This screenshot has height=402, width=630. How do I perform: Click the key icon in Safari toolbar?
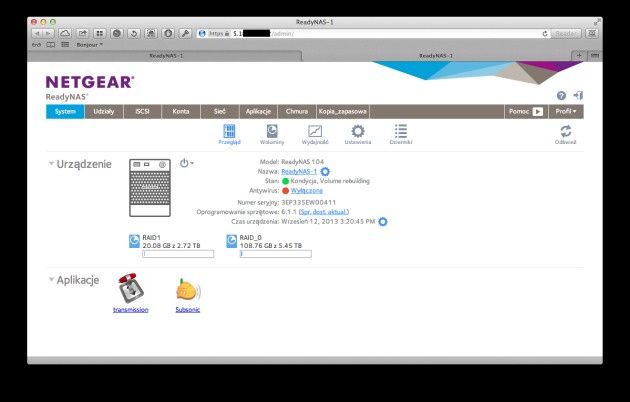pos(185,34)
